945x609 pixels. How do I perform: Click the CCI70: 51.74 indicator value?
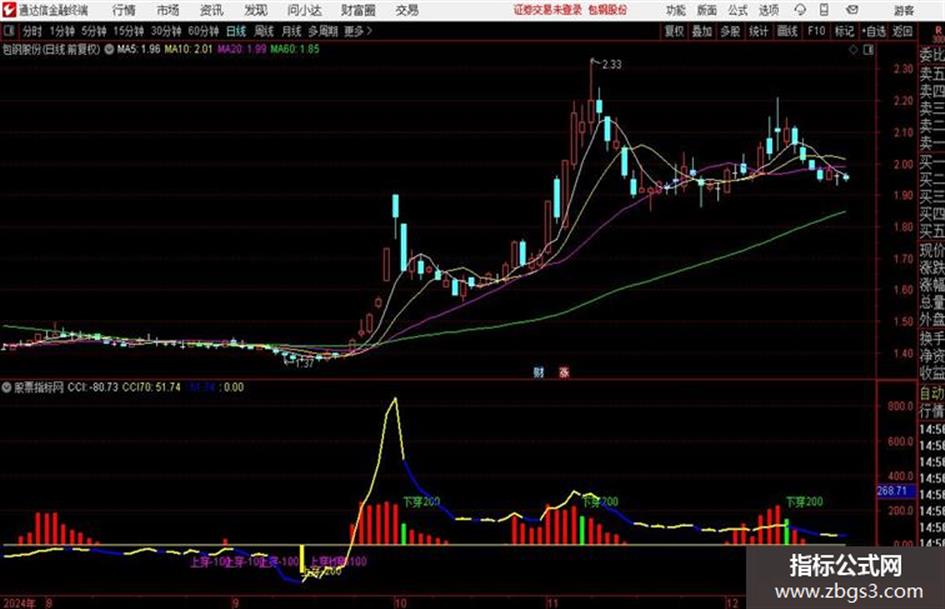[x=151, y=387]
